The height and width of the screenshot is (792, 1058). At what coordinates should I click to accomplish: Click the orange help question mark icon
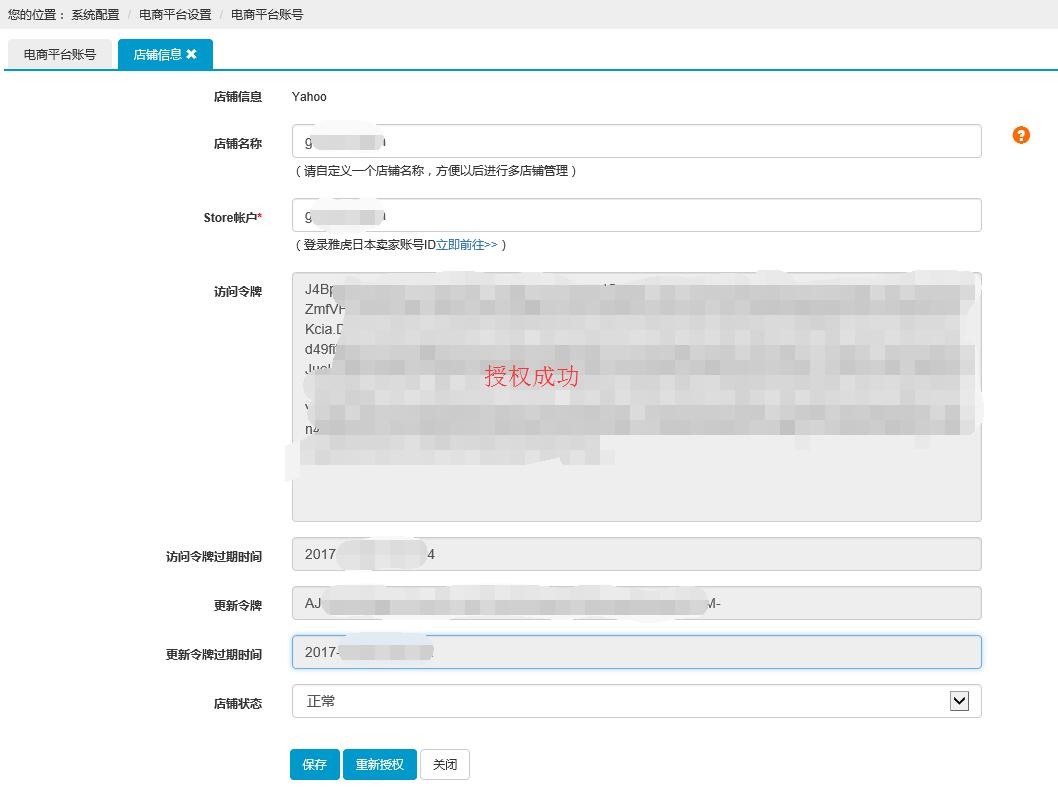click(x=1021, y=135)
